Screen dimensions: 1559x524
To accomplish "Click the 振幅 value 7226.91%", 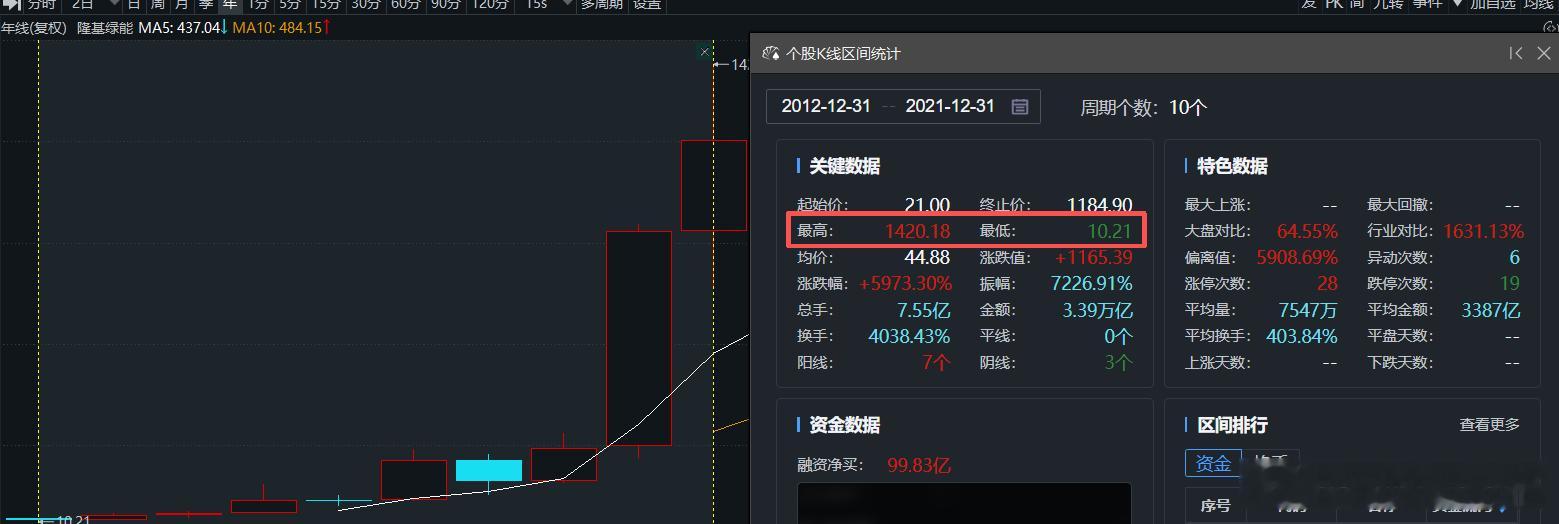I will 1091,284.
